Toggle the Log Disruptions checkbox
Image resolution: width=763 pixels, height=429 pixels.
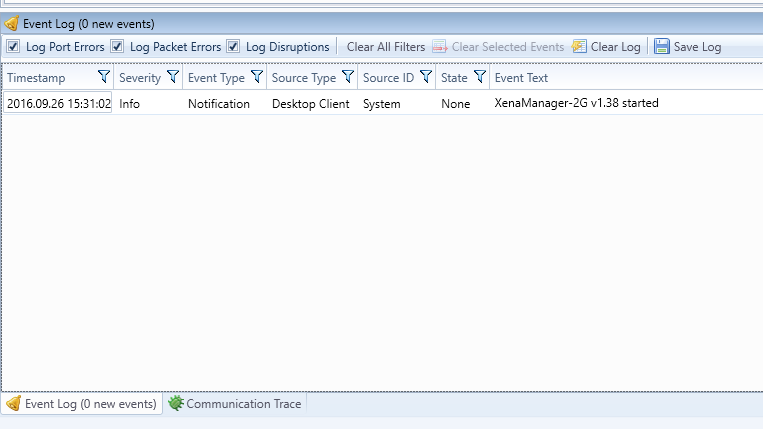[233, 47]
